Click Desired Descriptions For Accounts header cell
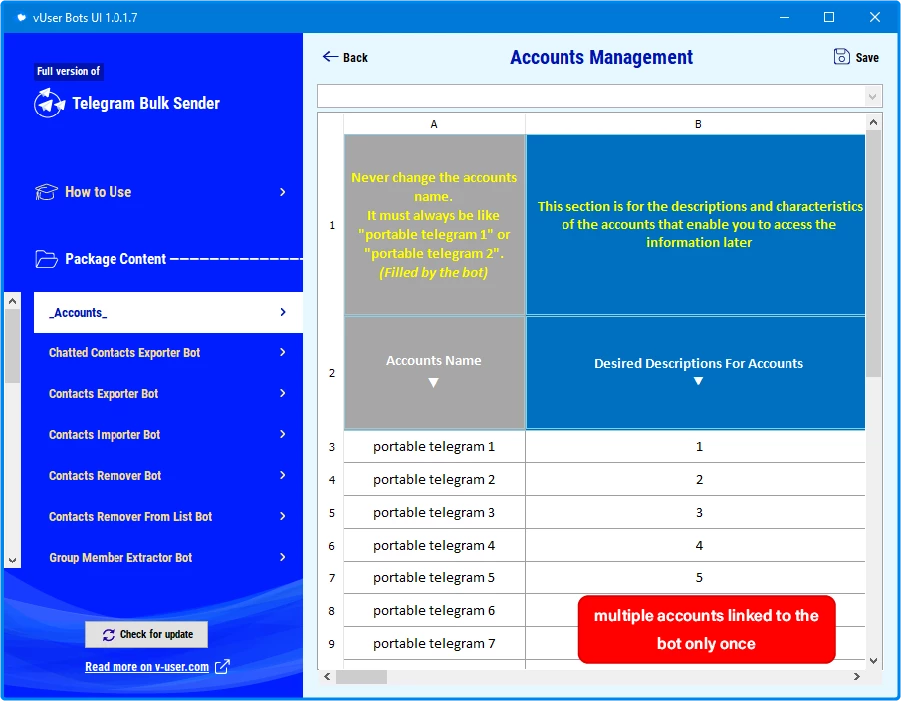Screen dimensions: 901x701 tap(696, 373)
